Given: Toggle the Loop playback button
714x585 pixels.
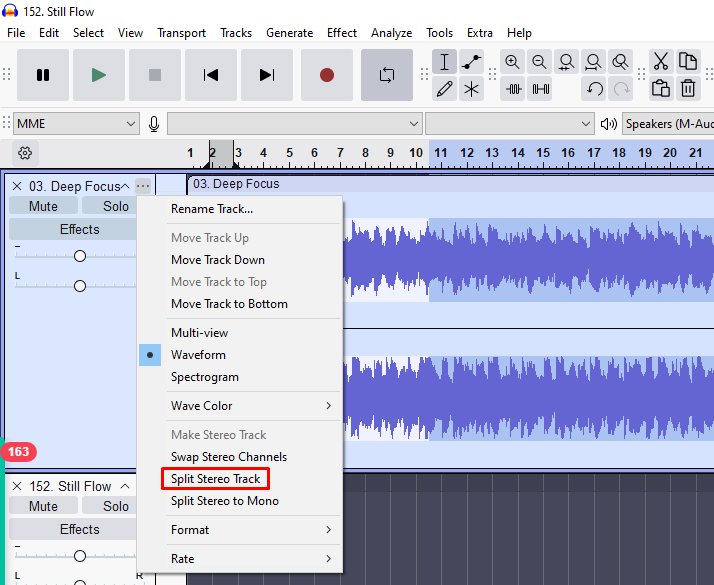Looking at the screenshot, I should 387,75.
